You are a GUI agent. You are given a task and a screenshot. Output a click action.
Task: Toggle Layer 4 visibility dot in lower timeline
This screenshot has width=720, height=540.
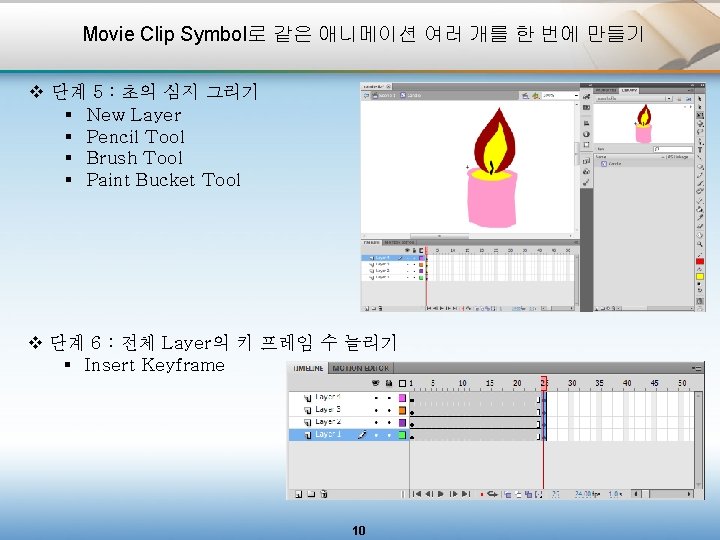click(376, 398)
